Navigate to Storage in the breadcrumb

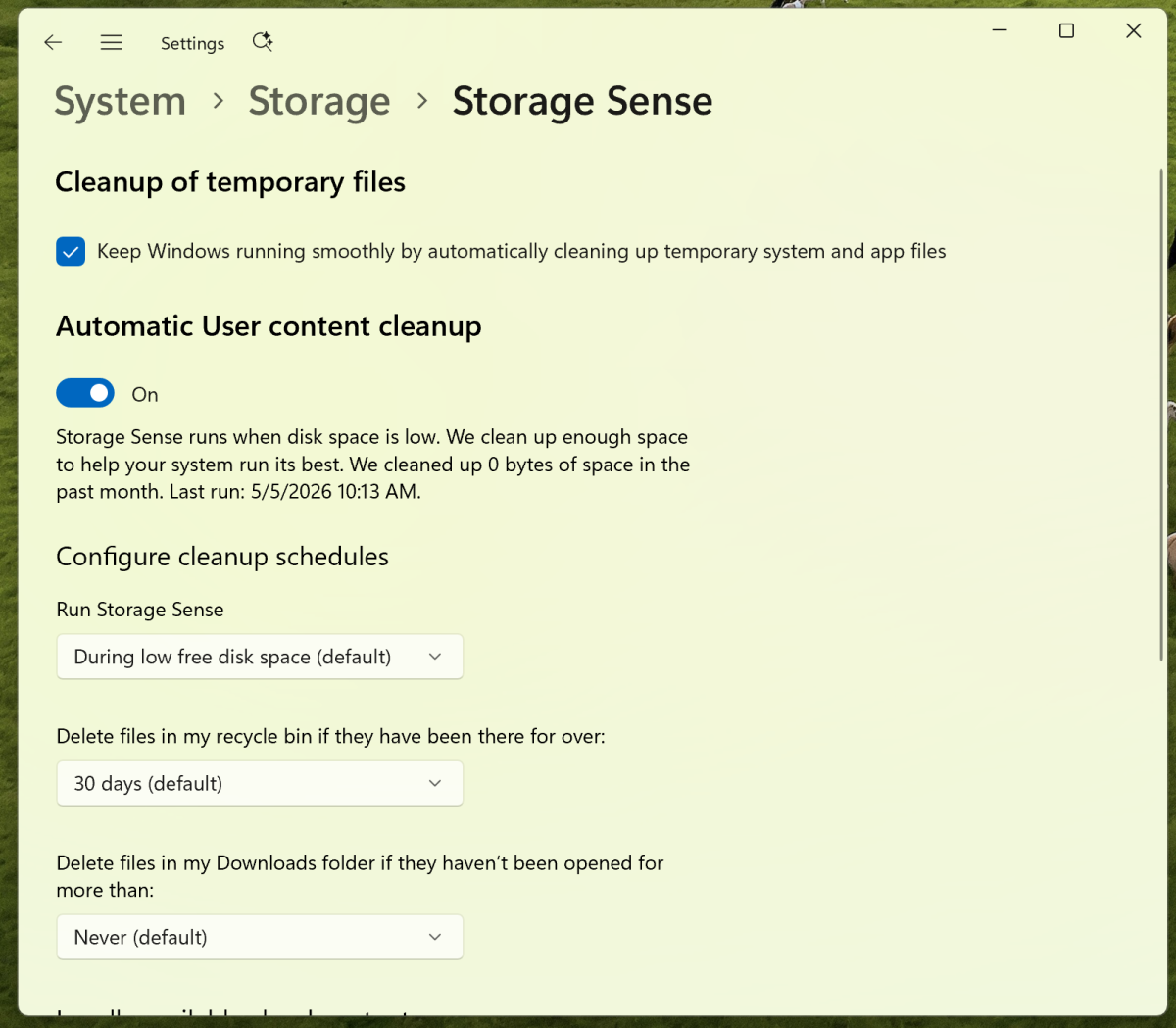click(319, 101)
